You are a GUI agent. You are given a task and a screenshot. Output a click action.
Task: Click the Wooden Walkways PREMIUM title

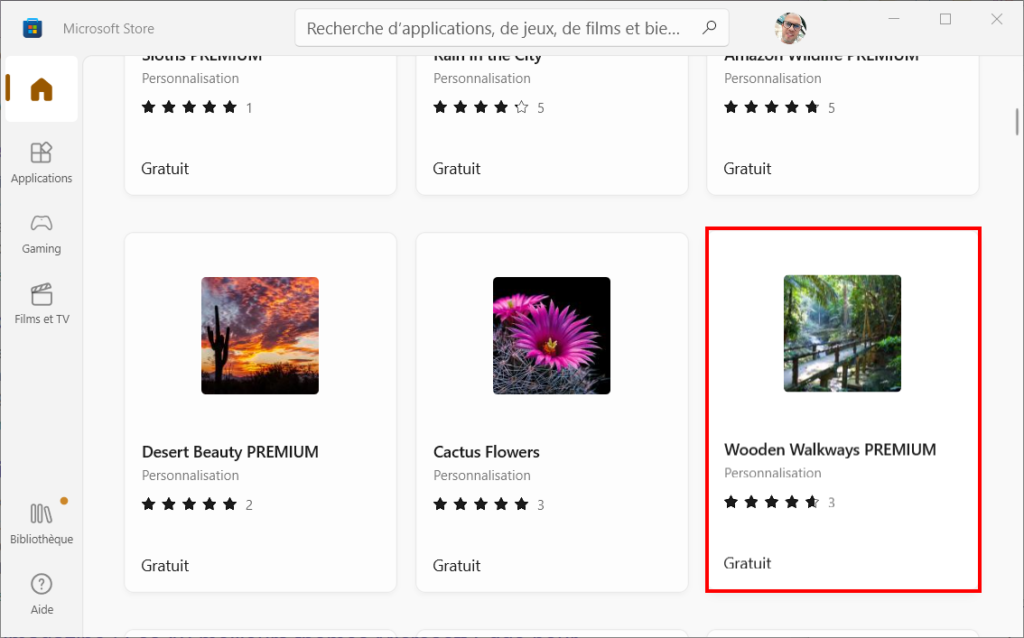(830, 449)
